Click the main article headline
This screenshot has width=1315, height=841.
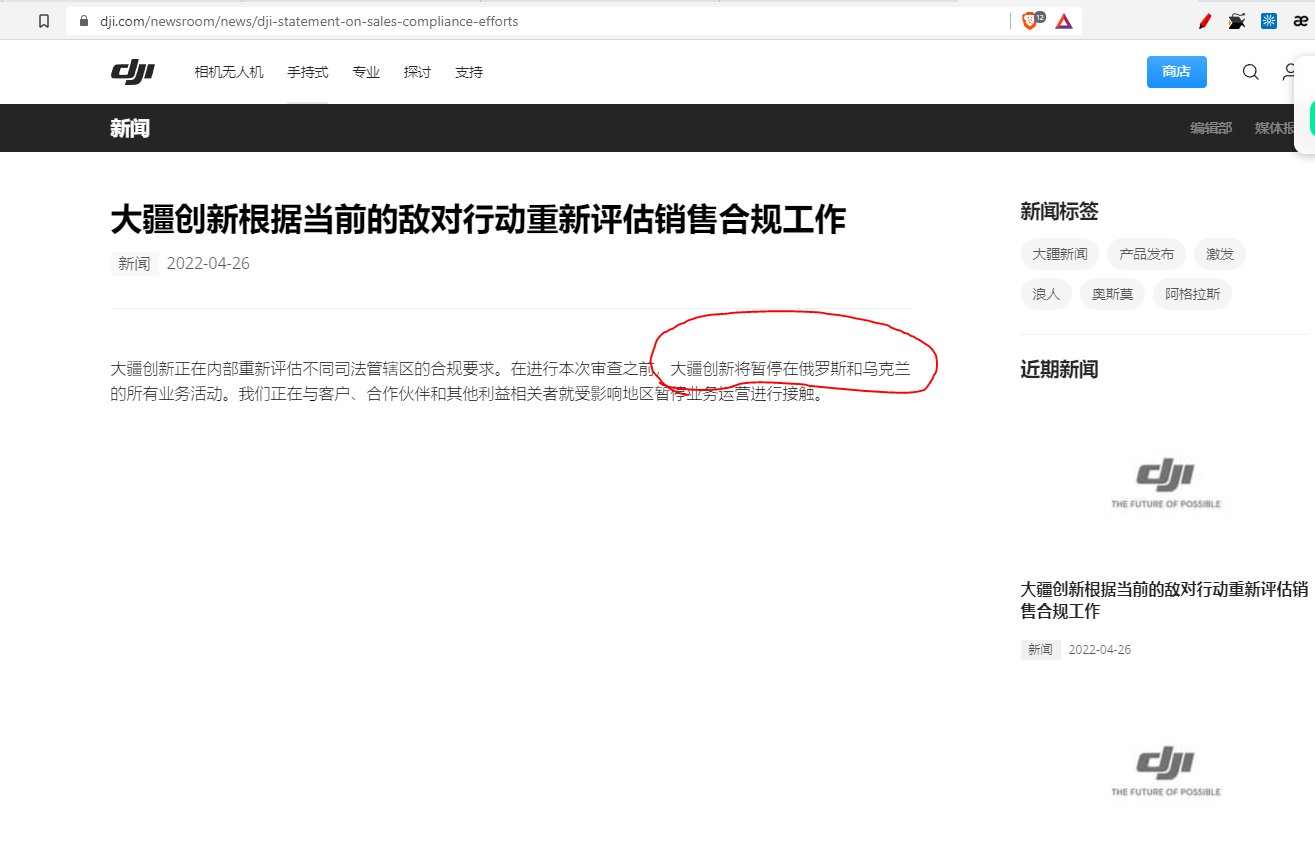point(478,219)
